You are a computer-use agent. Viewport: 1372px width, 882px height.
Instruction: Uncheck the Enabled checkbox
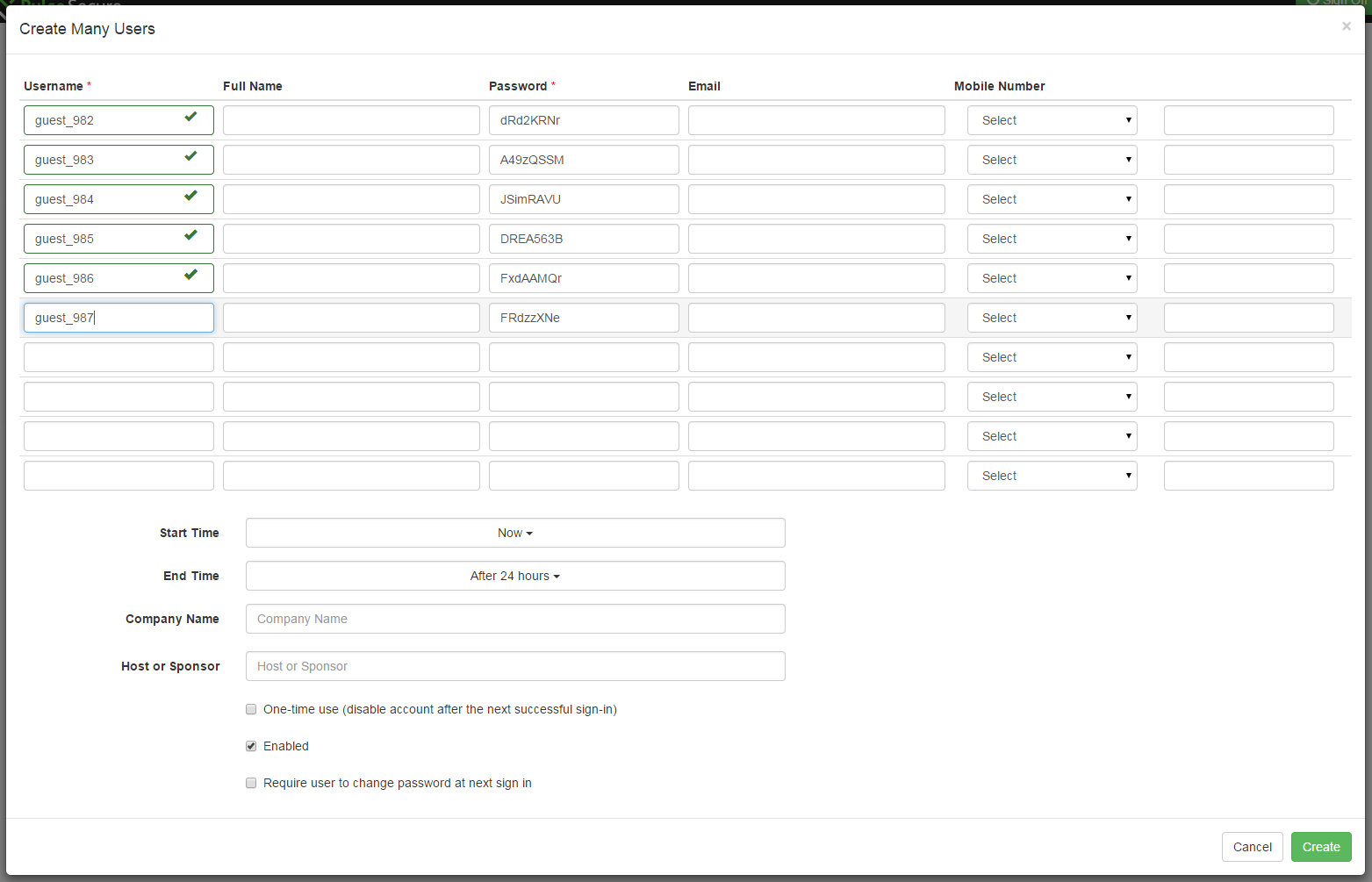point(251,746)
